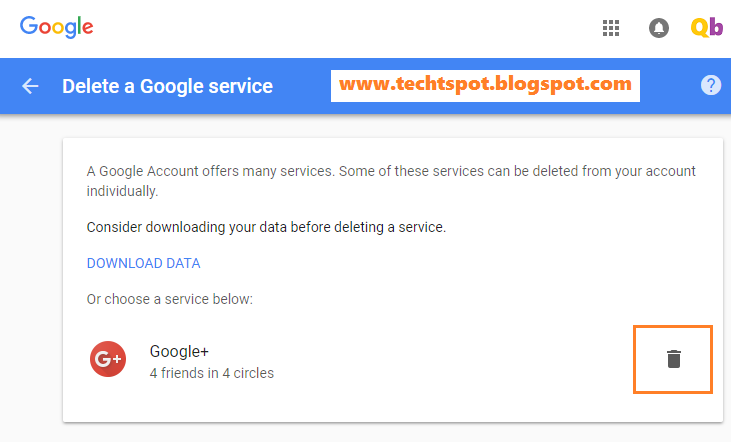Viewport: 731px width, 442px height.
Task: Open the notifications bell
Action: (659, 28)
